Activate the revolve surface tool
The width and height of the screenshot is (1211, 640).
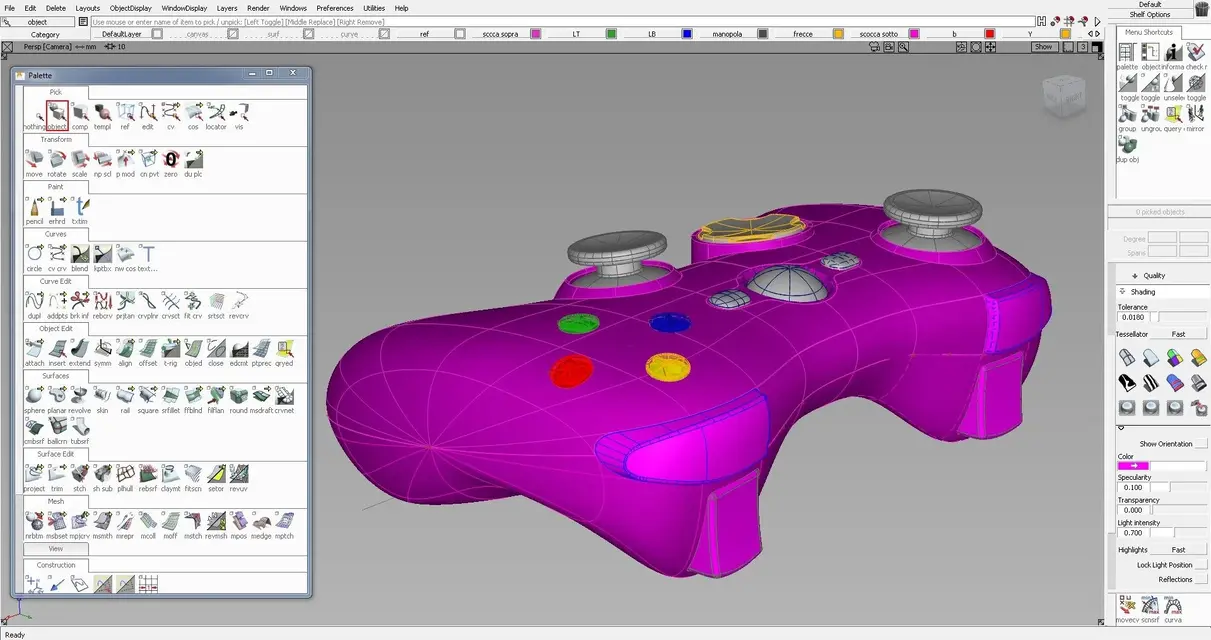point(79,396)
